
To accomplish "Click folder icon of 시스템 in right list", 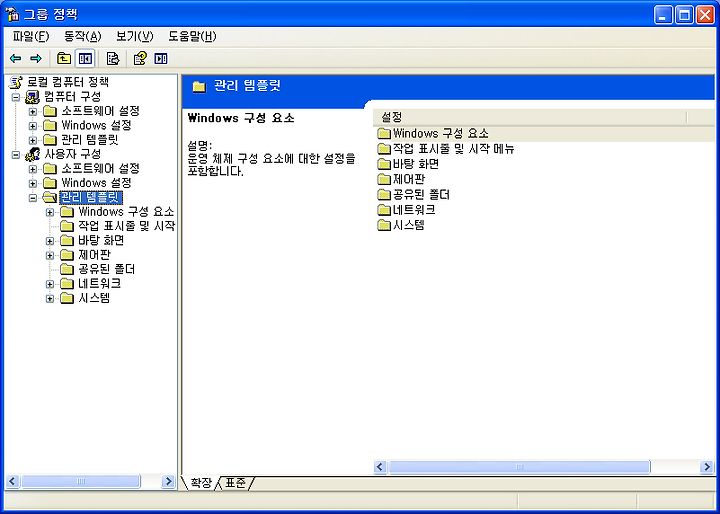I will pyautogui.click(x=384, y=225).
